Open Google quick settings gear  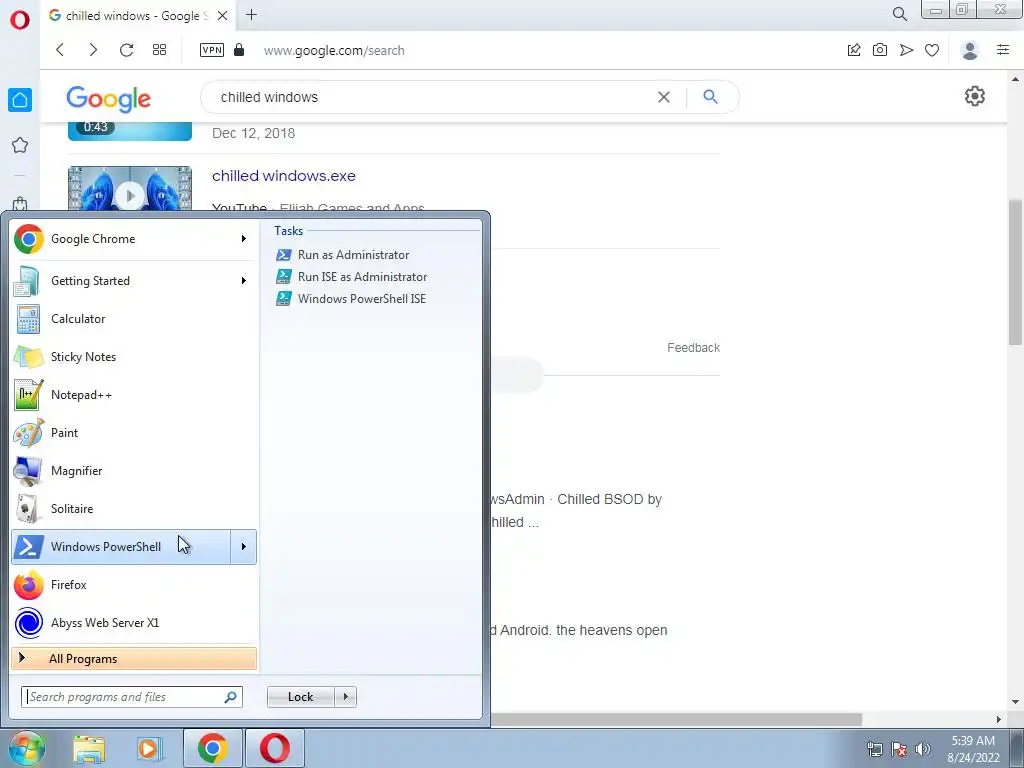[974, 96]
